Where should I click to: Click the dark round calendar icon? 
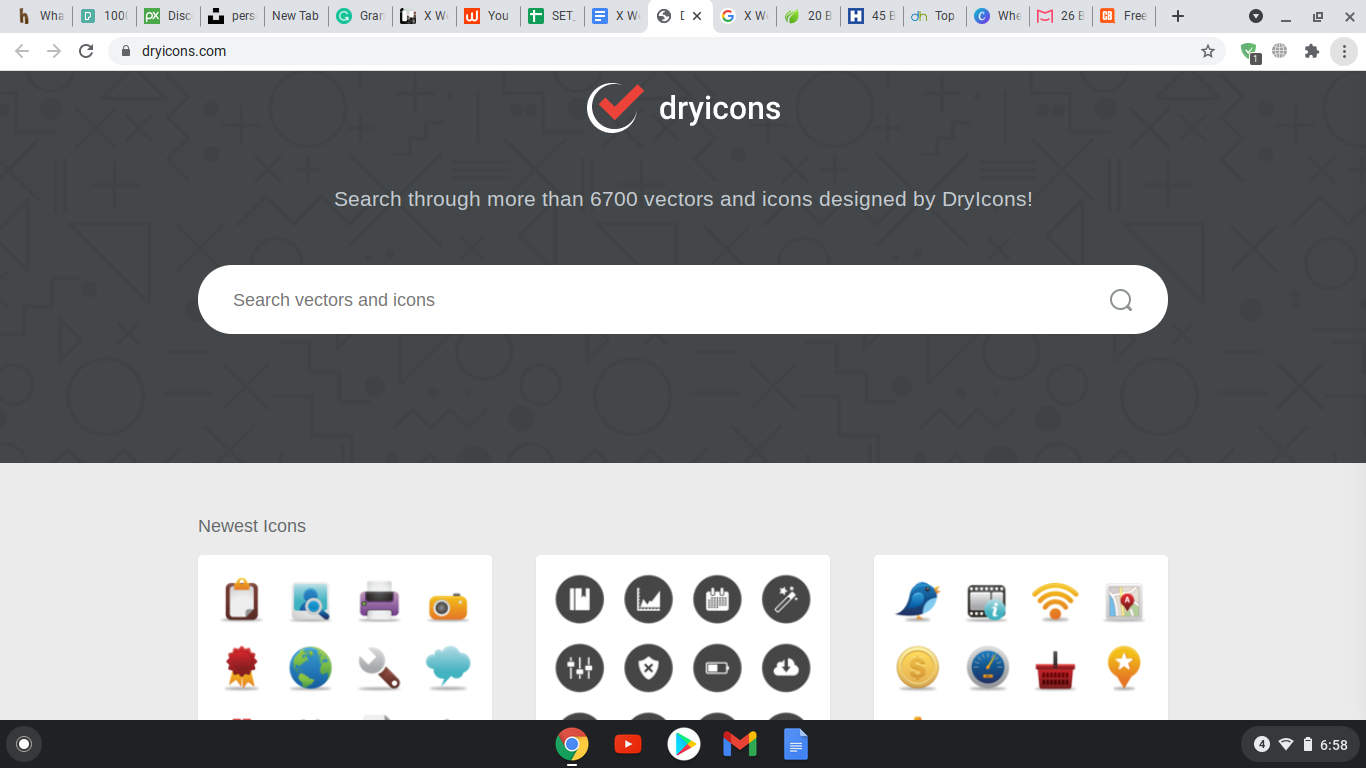pos(717,599)
